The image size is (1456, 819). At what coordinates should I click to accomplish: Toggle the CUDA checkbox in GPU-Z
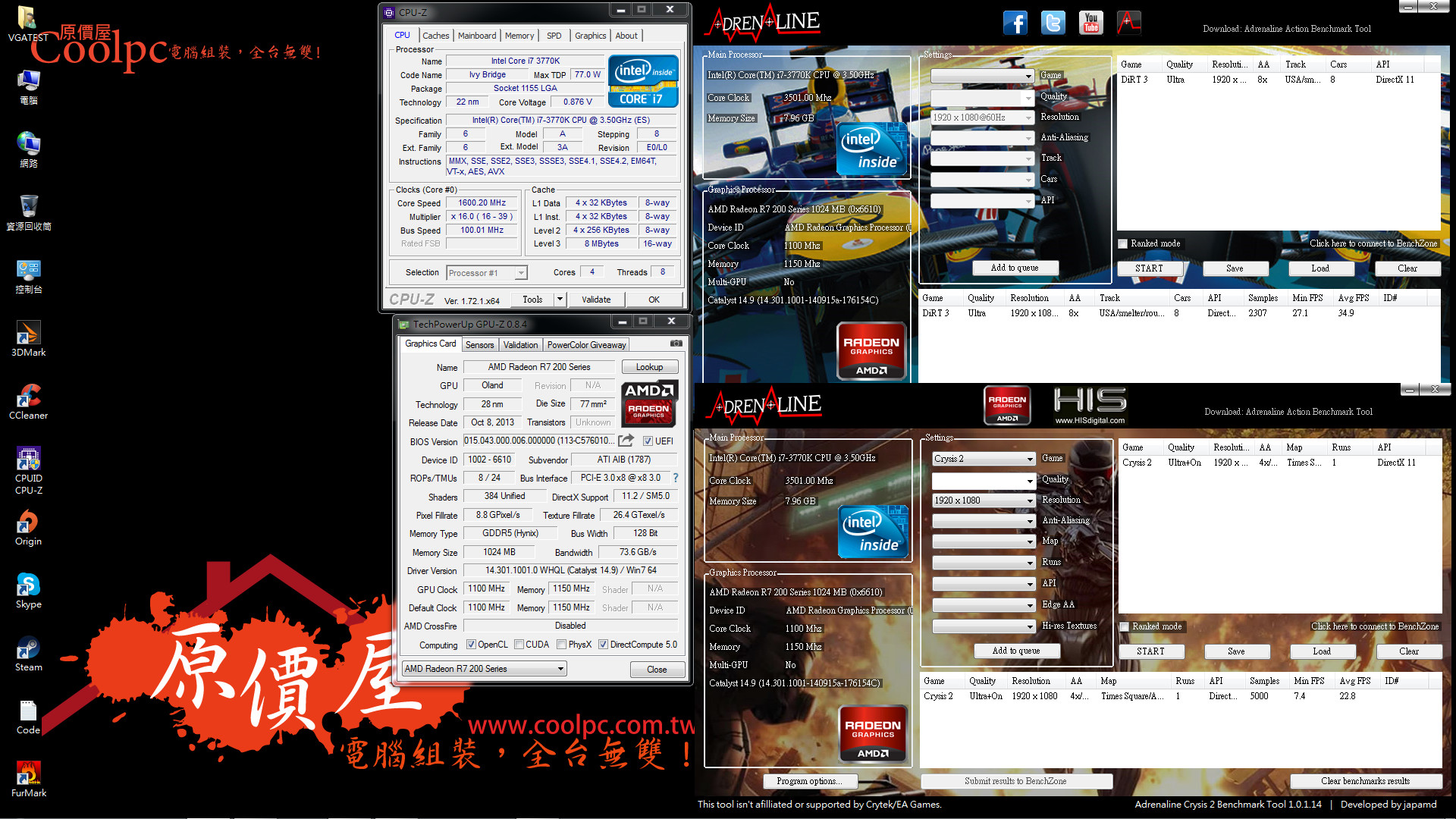(519, 645)
